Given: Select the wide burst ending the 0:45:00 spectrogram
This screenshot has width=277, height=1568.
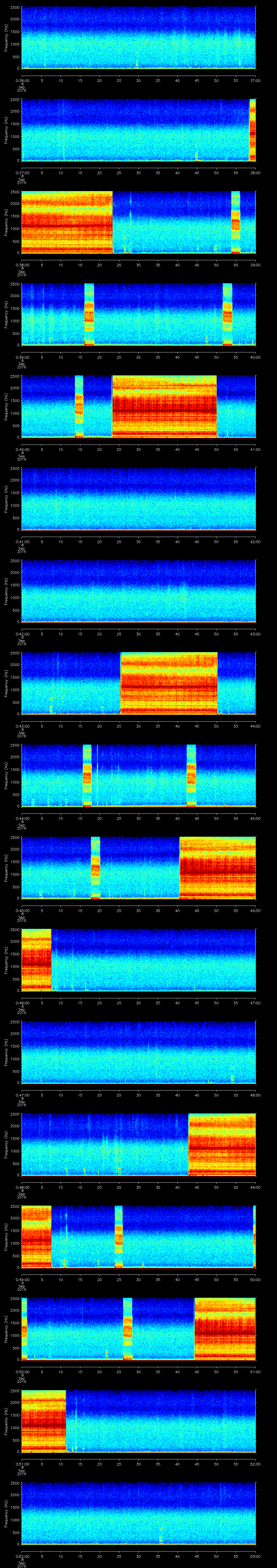Looking at the screenshot, I should point(217,868).
